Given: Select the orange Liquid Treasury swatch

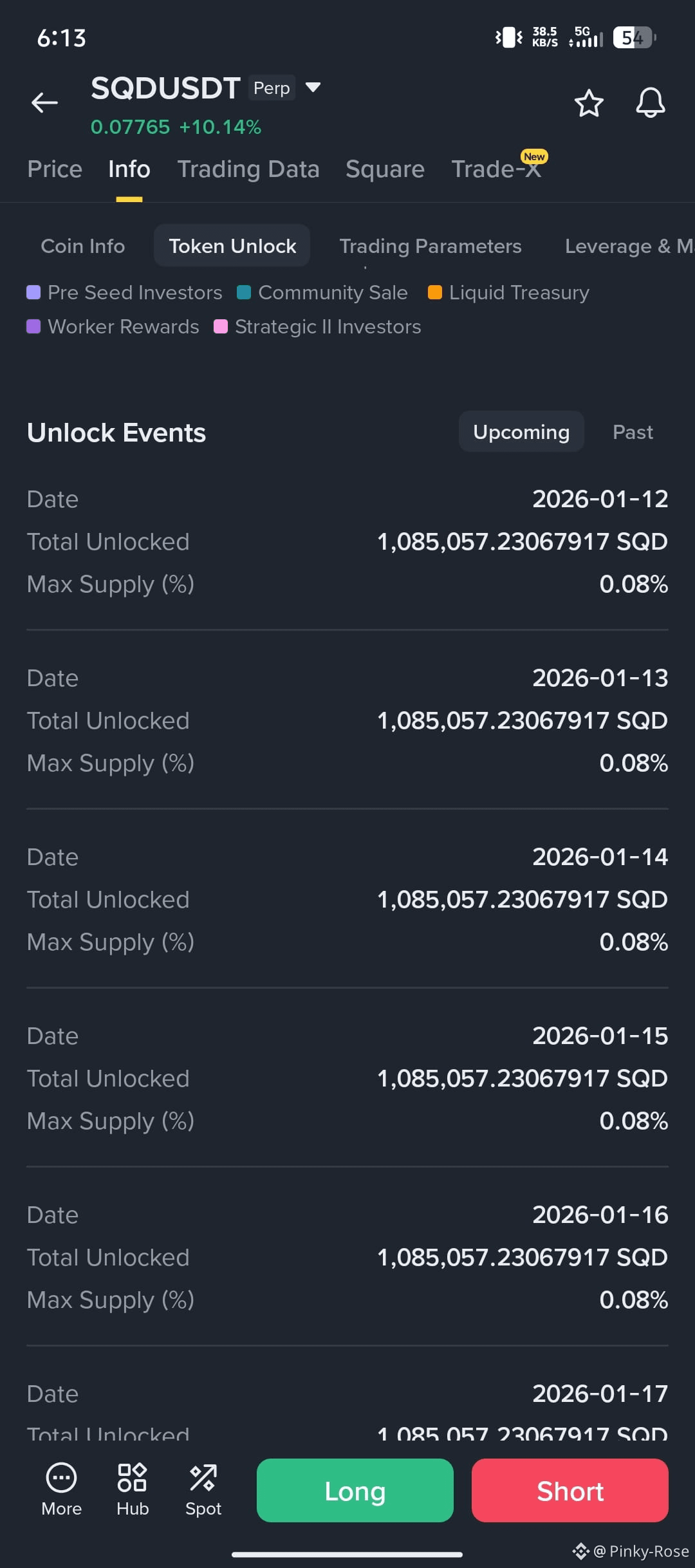Looking at the screenshot, I should tap(435, 293).
